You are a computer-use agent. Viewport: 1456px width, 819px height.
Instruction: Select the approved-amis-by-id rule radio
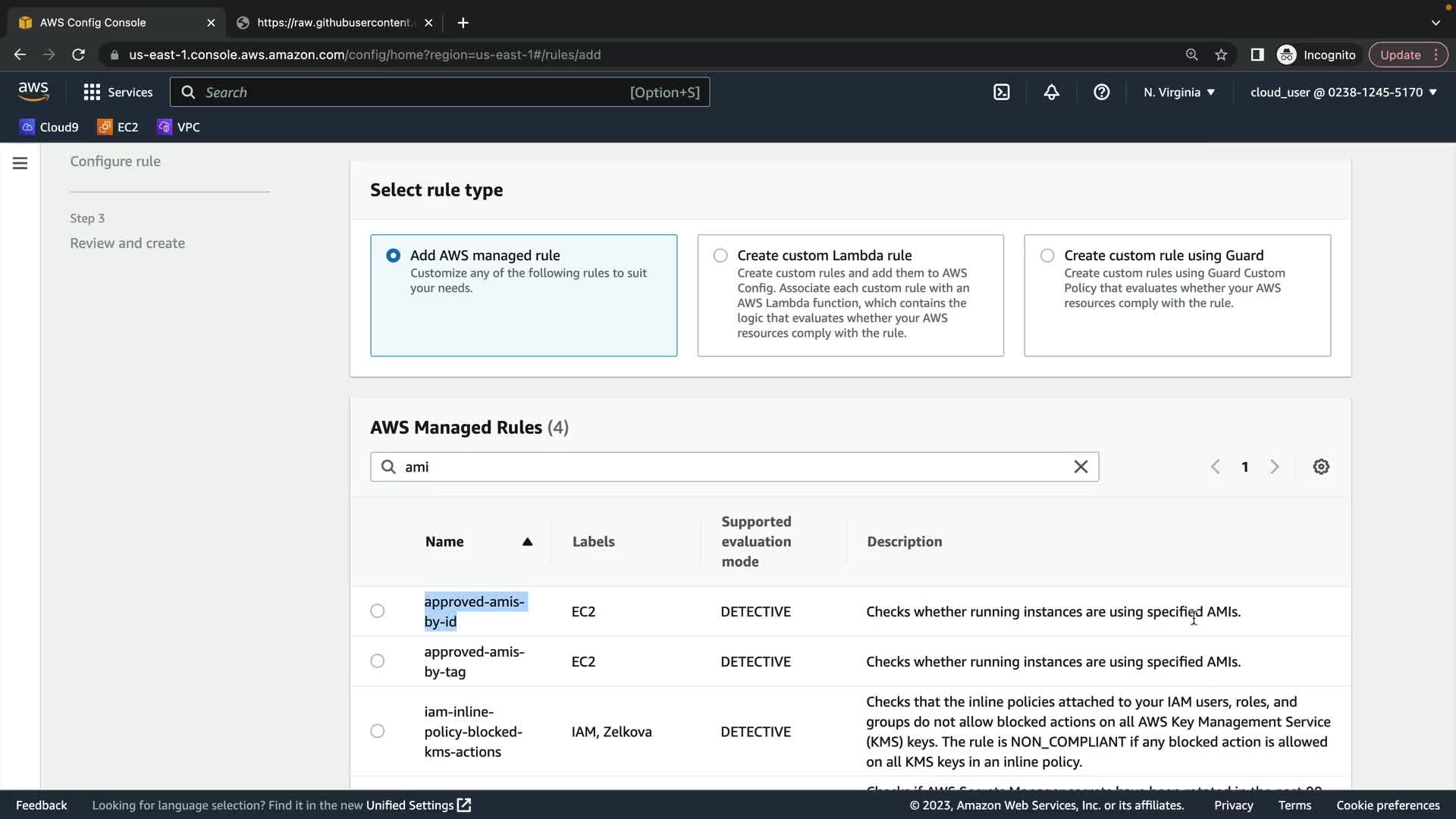tap(377, 610)
